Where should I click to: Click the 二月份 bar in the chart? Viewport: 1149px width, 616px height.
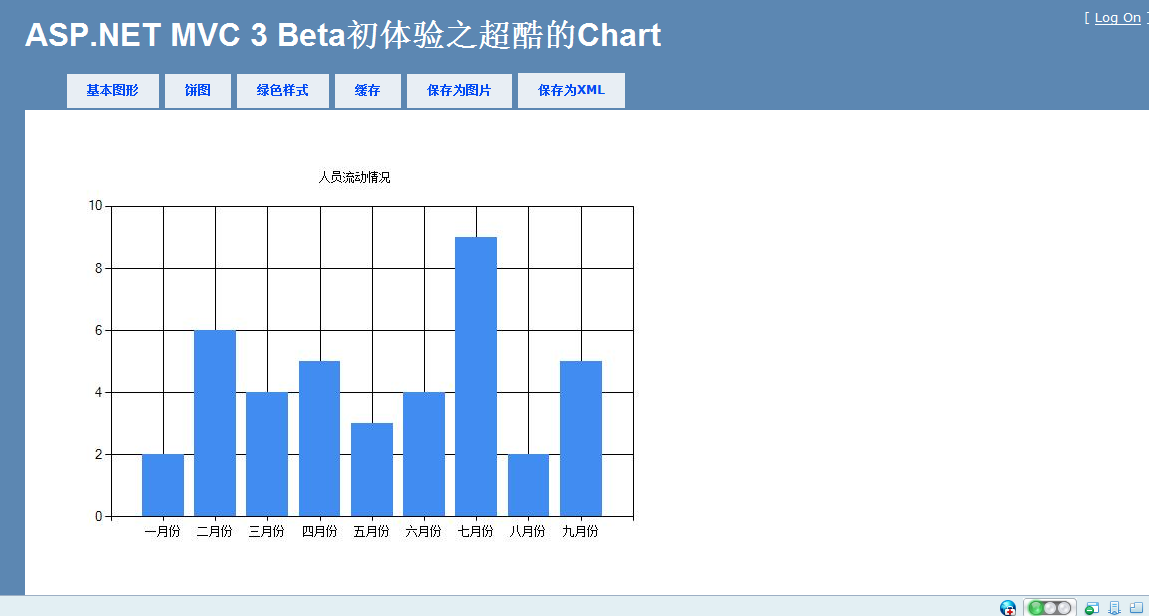[x=215, y=423]
